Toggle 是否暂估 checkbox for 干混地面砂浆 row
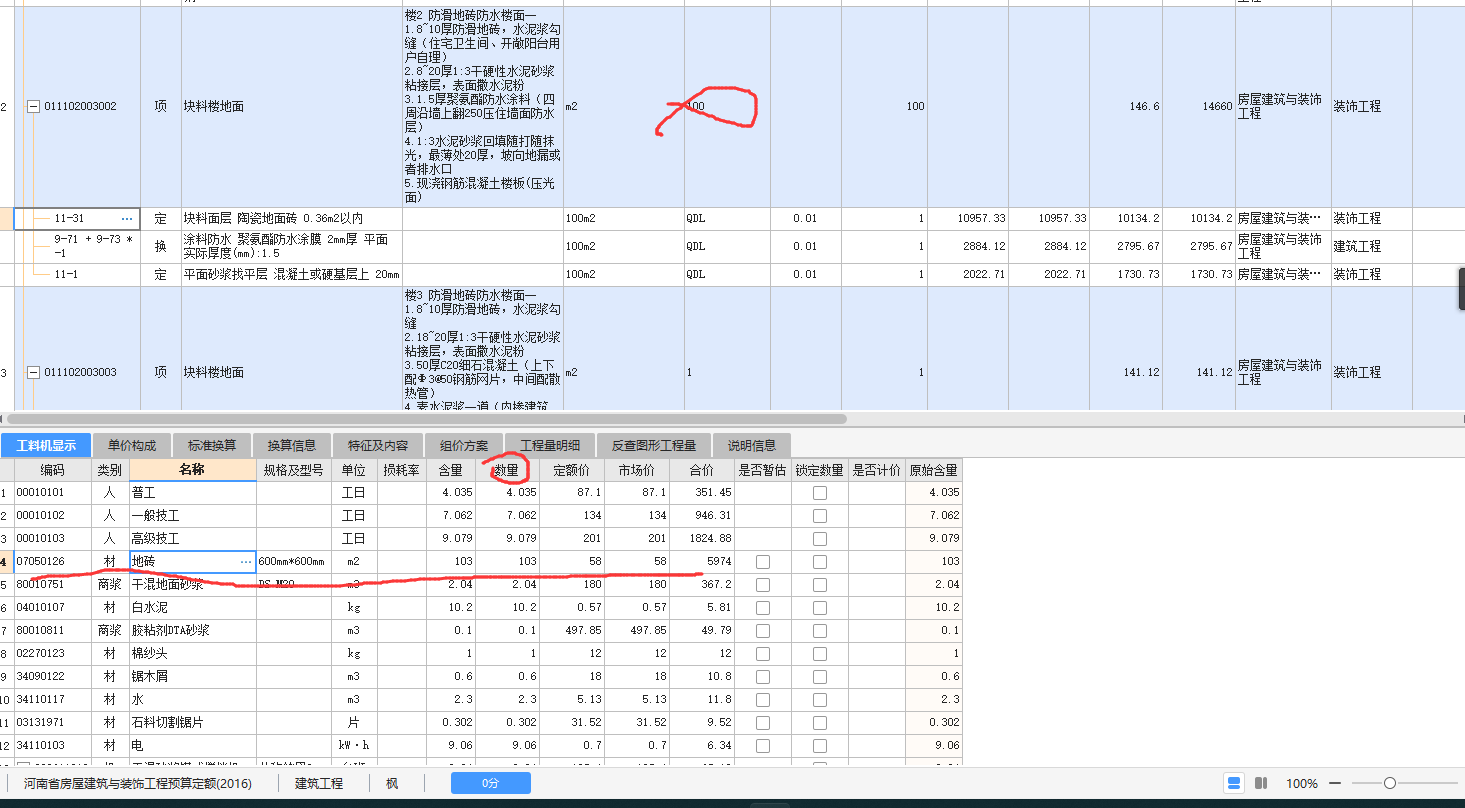 point(763,585)
